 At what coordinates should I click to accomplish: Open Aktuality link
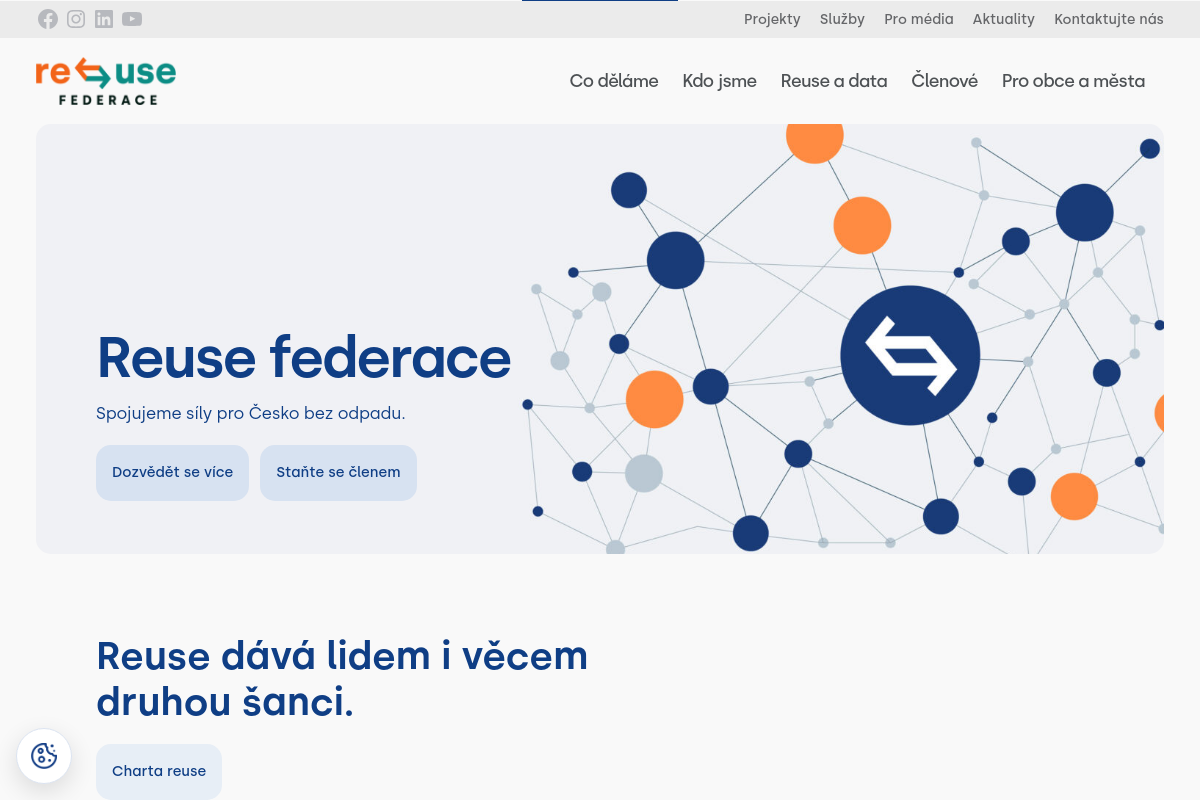(1004, 19)
